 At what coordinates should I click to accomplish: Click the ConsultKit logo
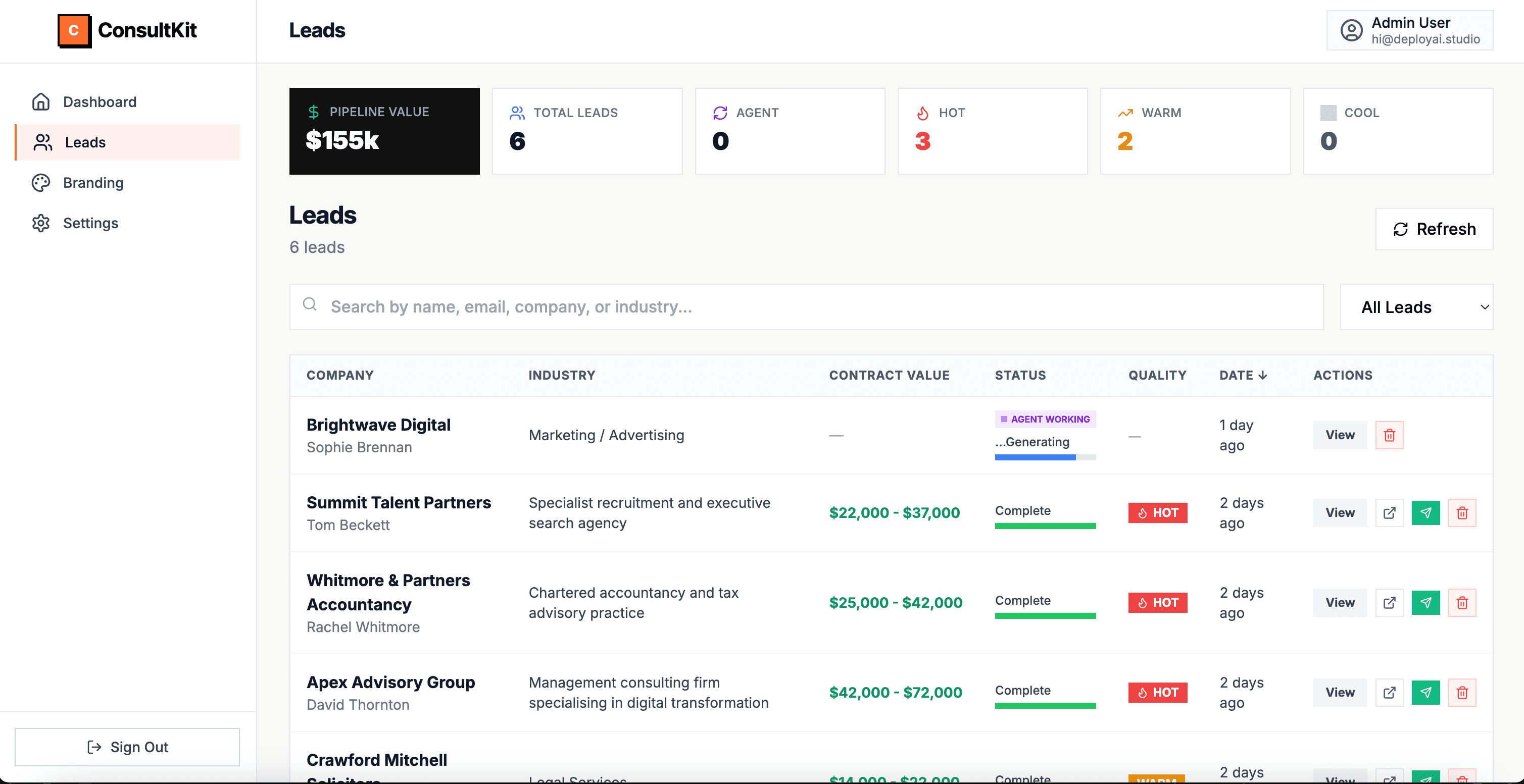tap(127, 30)
